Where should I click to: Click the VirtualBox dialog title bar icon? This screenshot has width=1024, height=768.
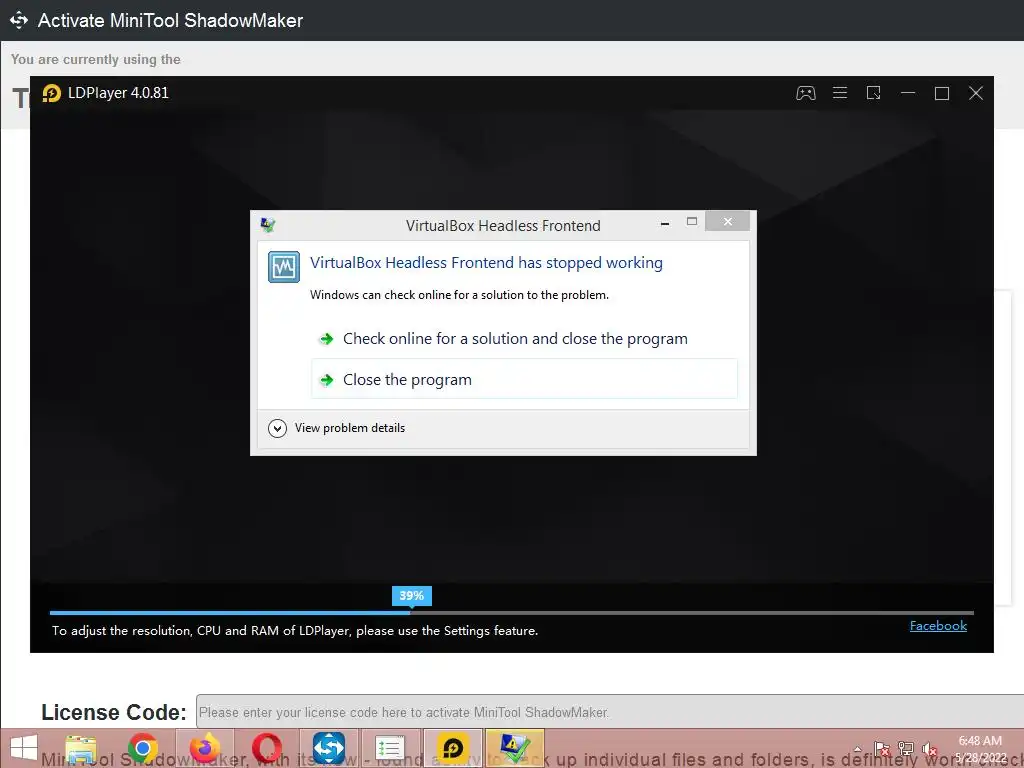[268, 225]
